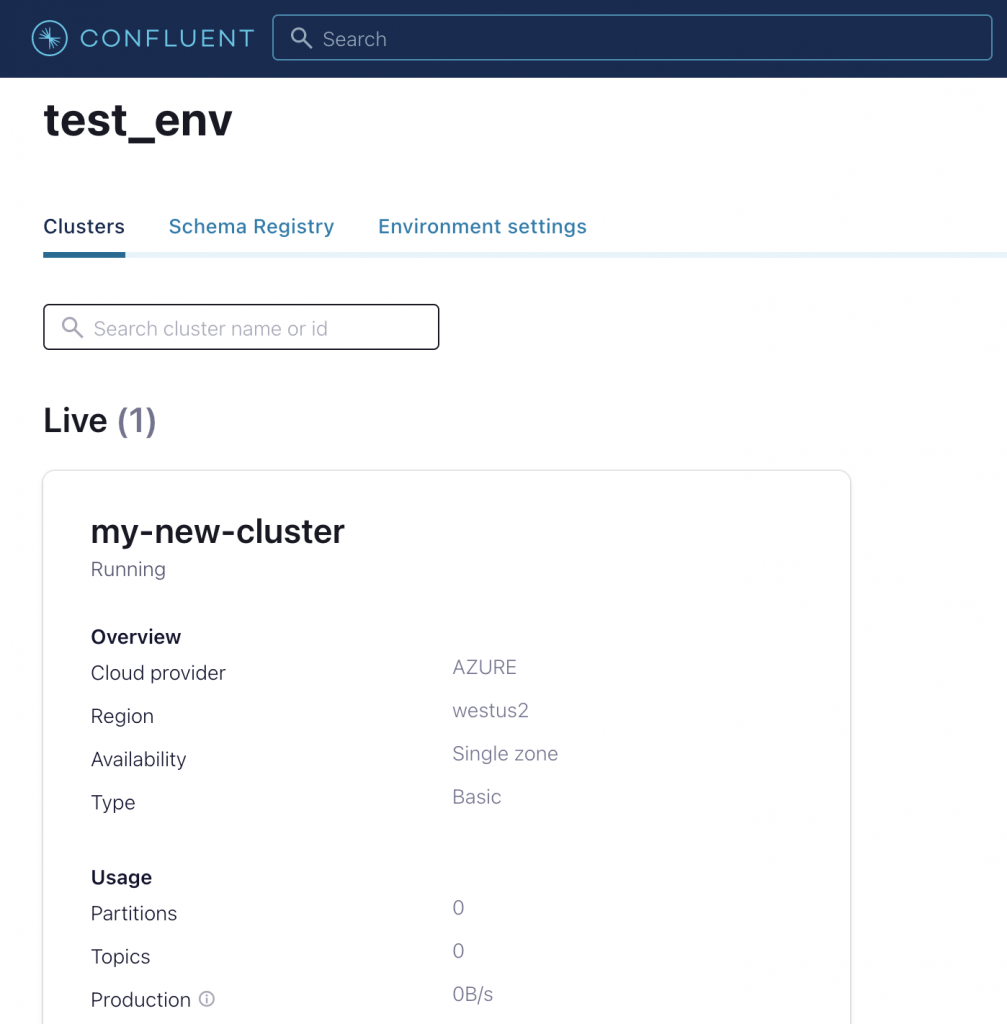Click the Running status text

[128, 569]
